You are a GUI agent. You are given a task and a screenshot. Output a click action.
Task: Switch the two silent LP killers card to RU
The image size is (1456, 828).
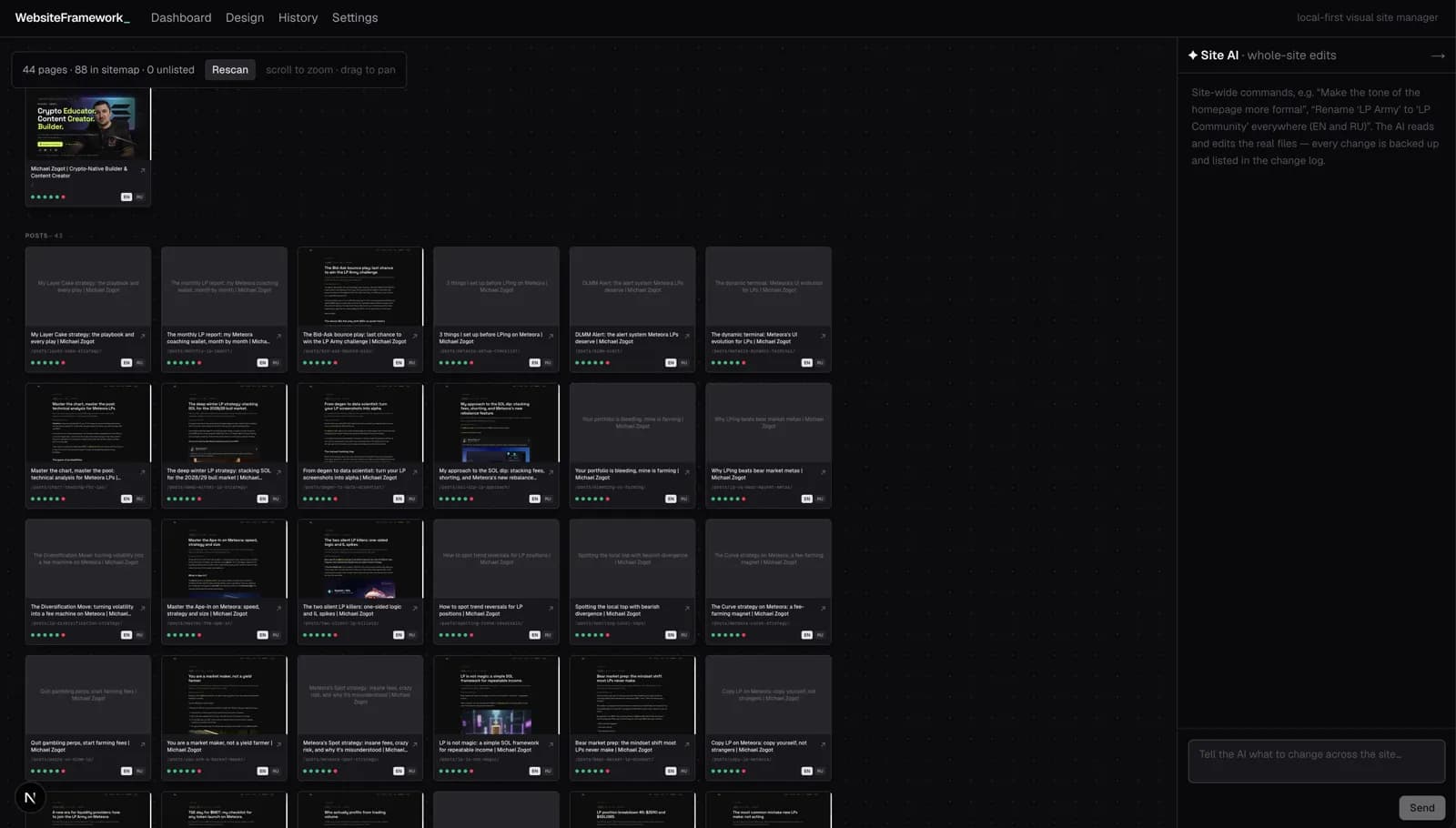(x=411, y=635)
